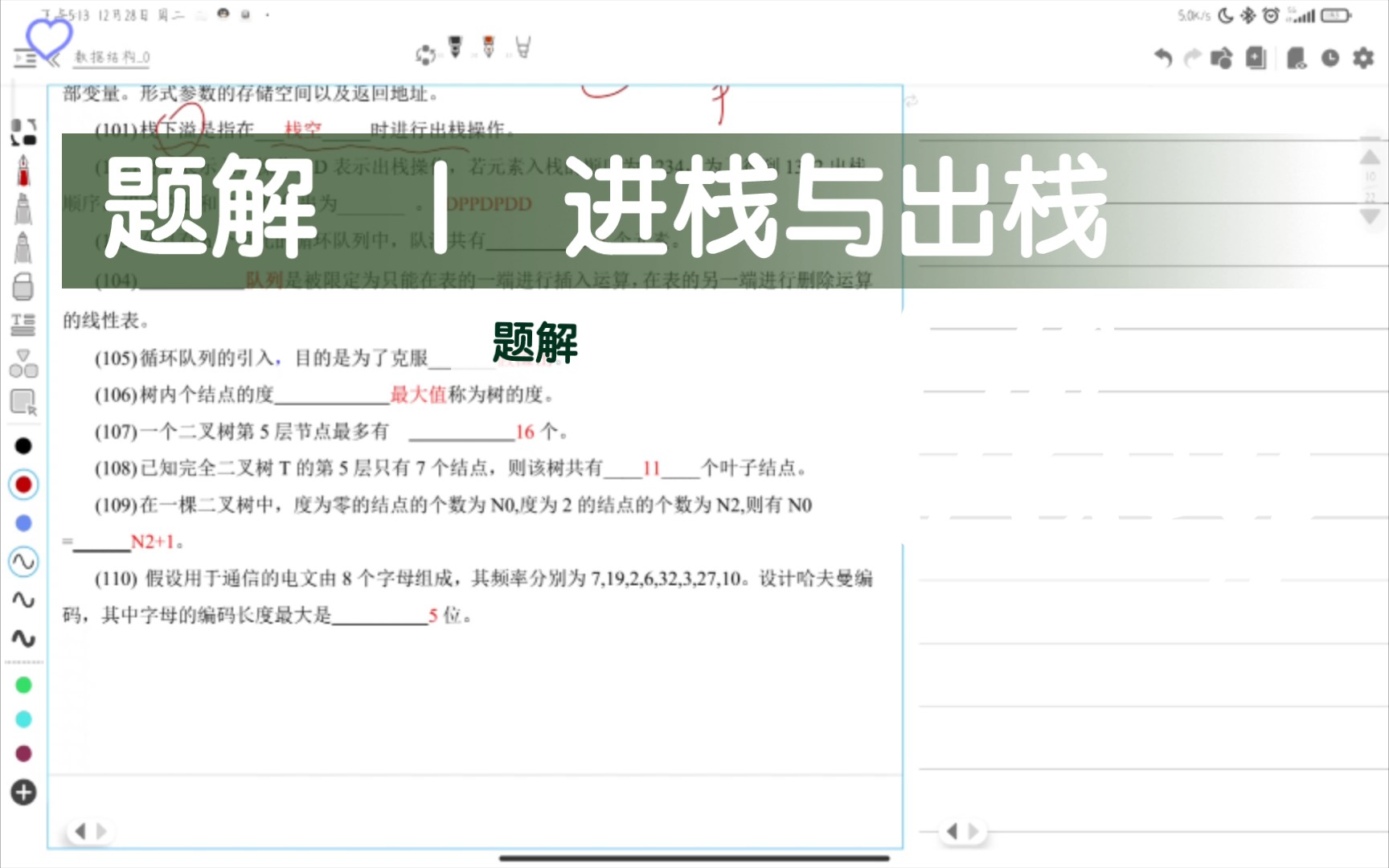Select the eraser tool

[23, 286]
